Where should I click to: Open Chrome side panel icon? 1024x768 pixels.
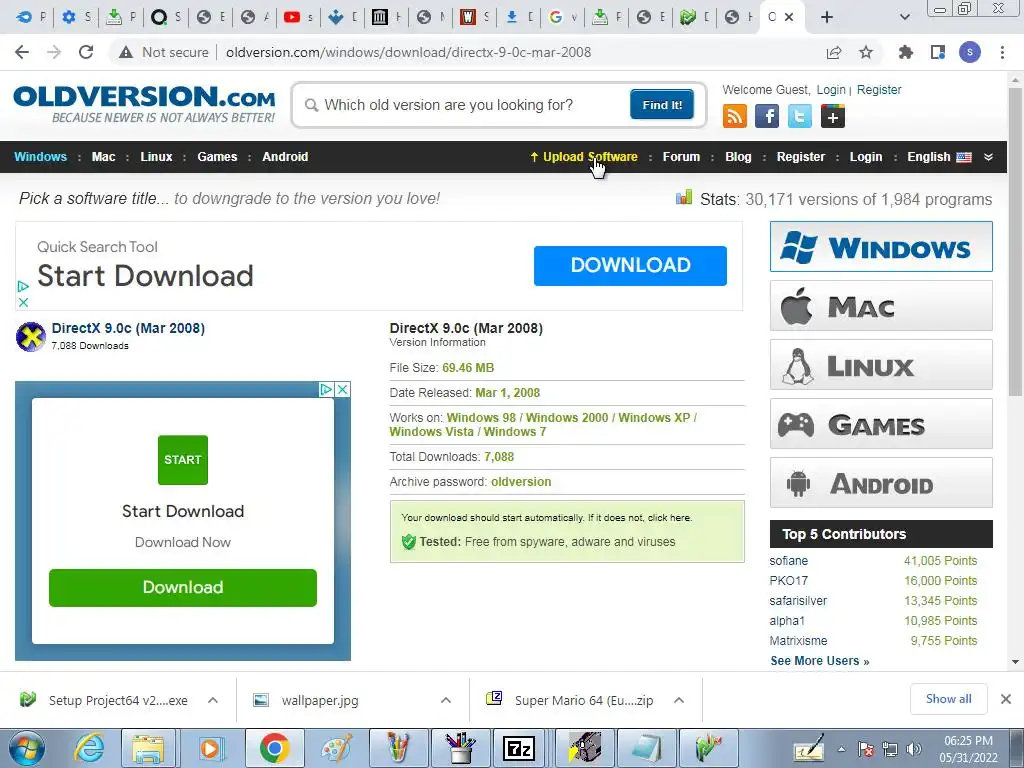[x=938, y=52]
